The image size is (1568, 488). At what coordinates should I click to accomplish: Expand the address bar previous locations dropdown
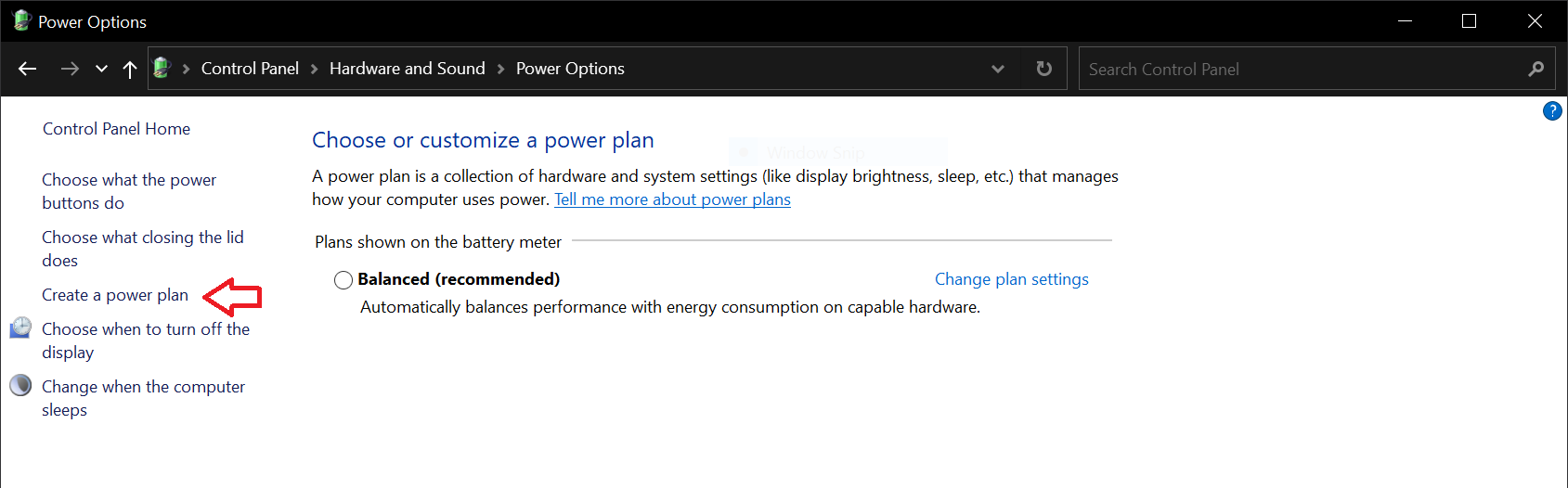998,69
